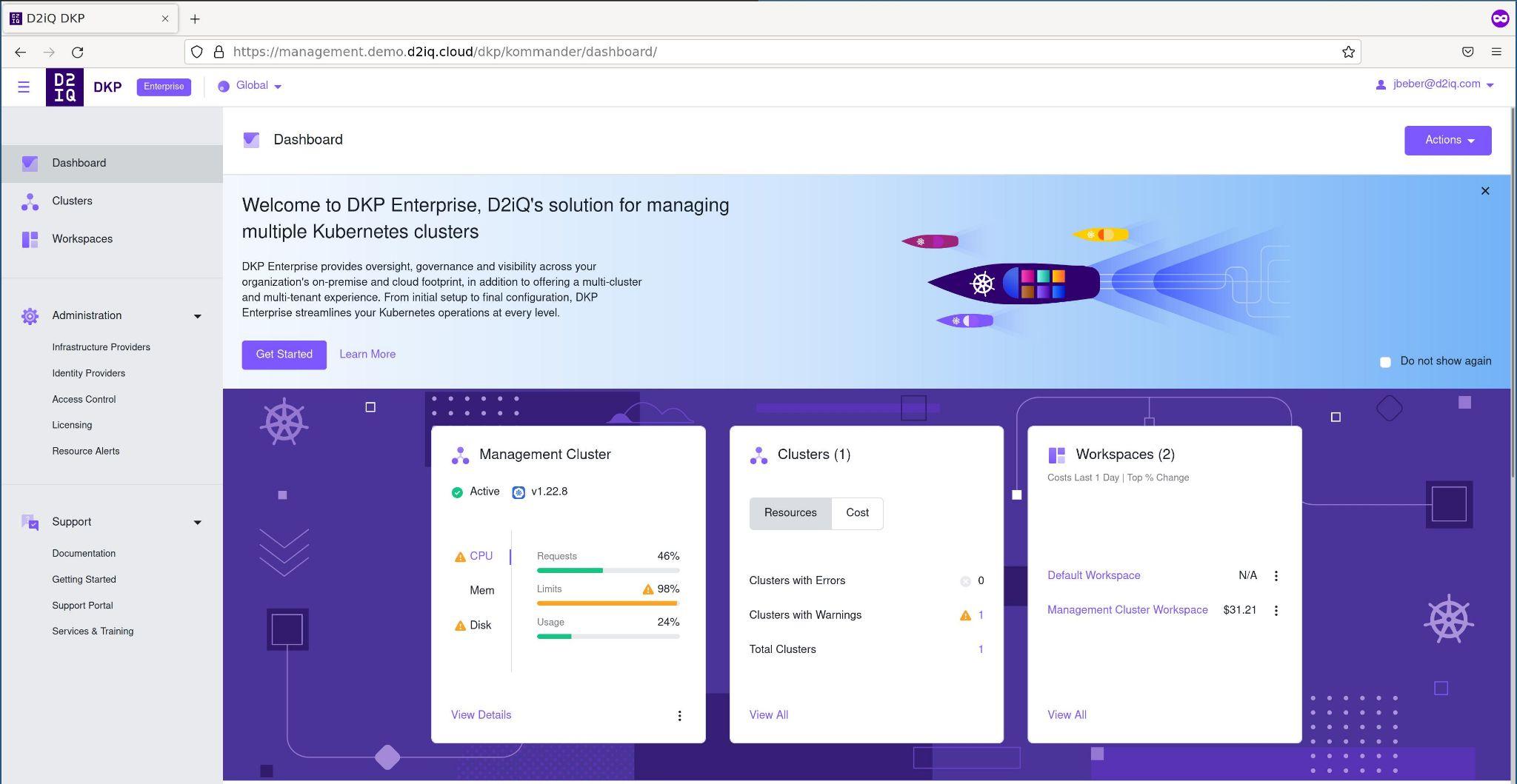
Task: Open the Management Cluster Workspace link
Action: coord(1127,610)
